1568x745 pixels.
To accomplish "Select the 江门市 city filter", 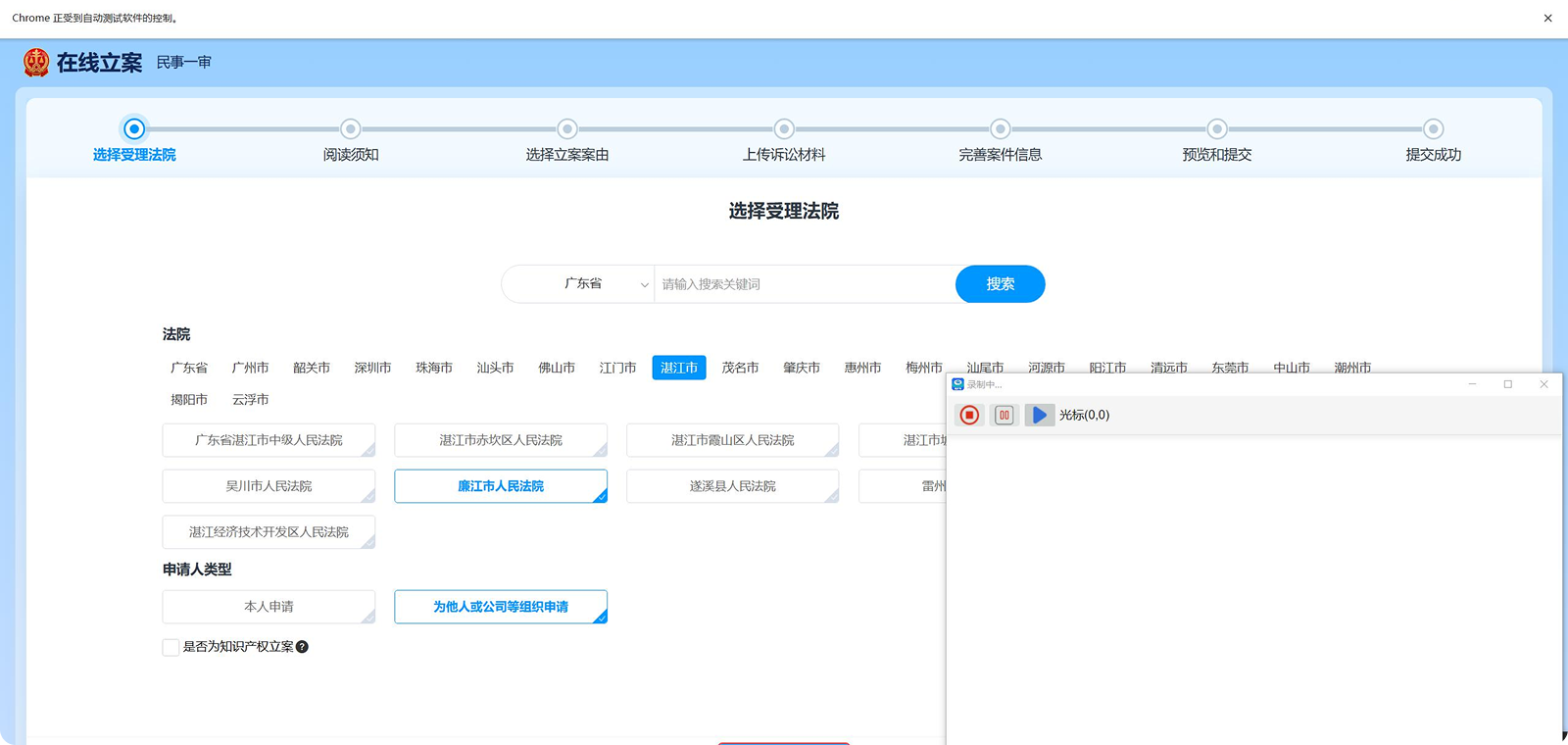I will point(617,368).
